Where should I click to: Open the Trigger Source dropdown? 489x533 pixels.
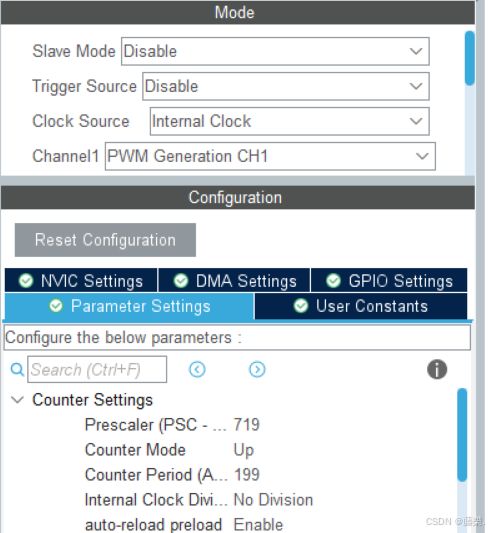(x=286, y=86)
